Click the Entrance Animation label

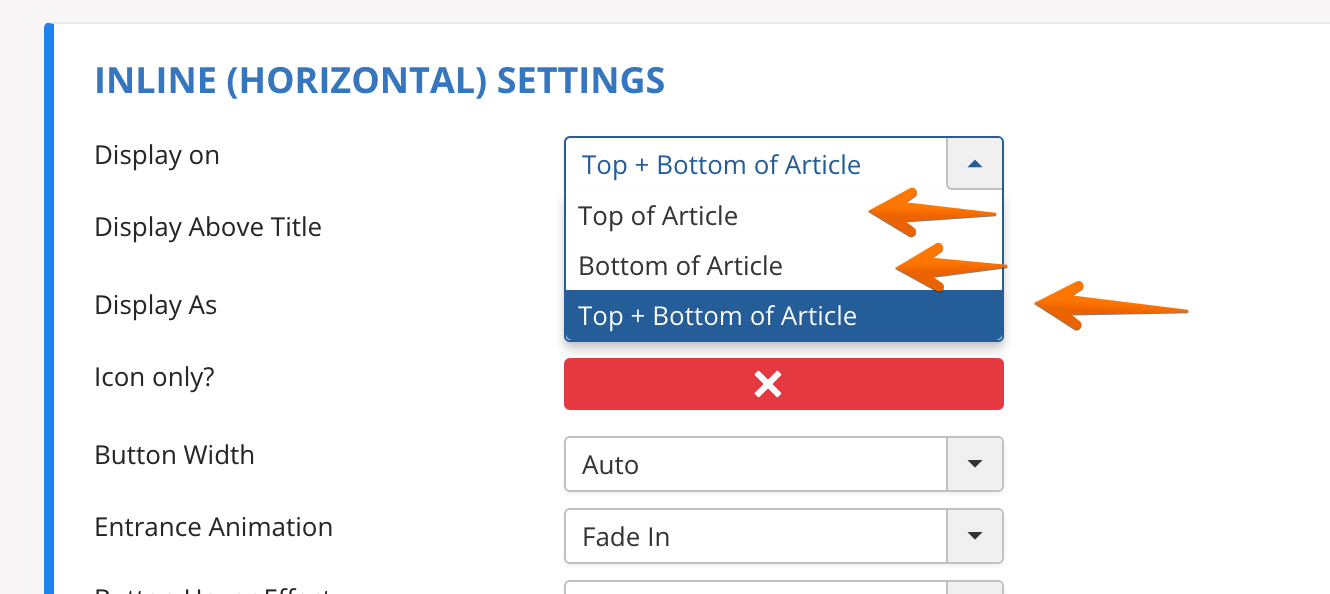click(213, 527)
